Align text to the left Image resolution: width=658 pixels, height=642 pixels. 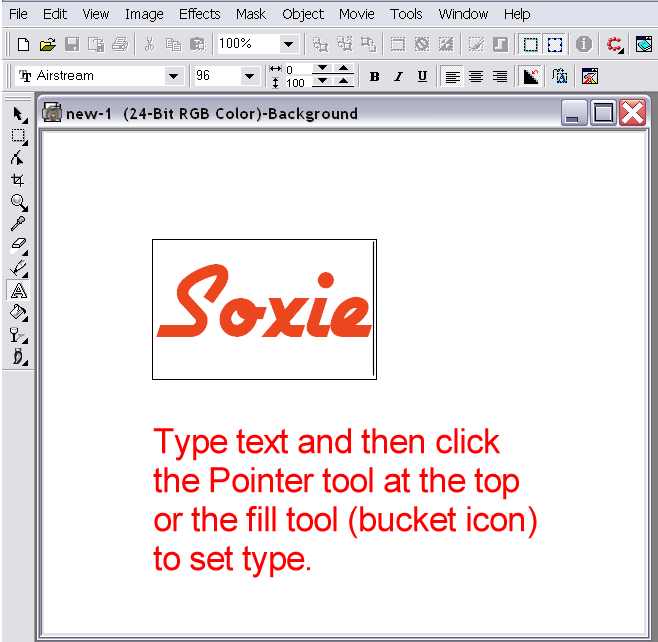click(453, 77)
